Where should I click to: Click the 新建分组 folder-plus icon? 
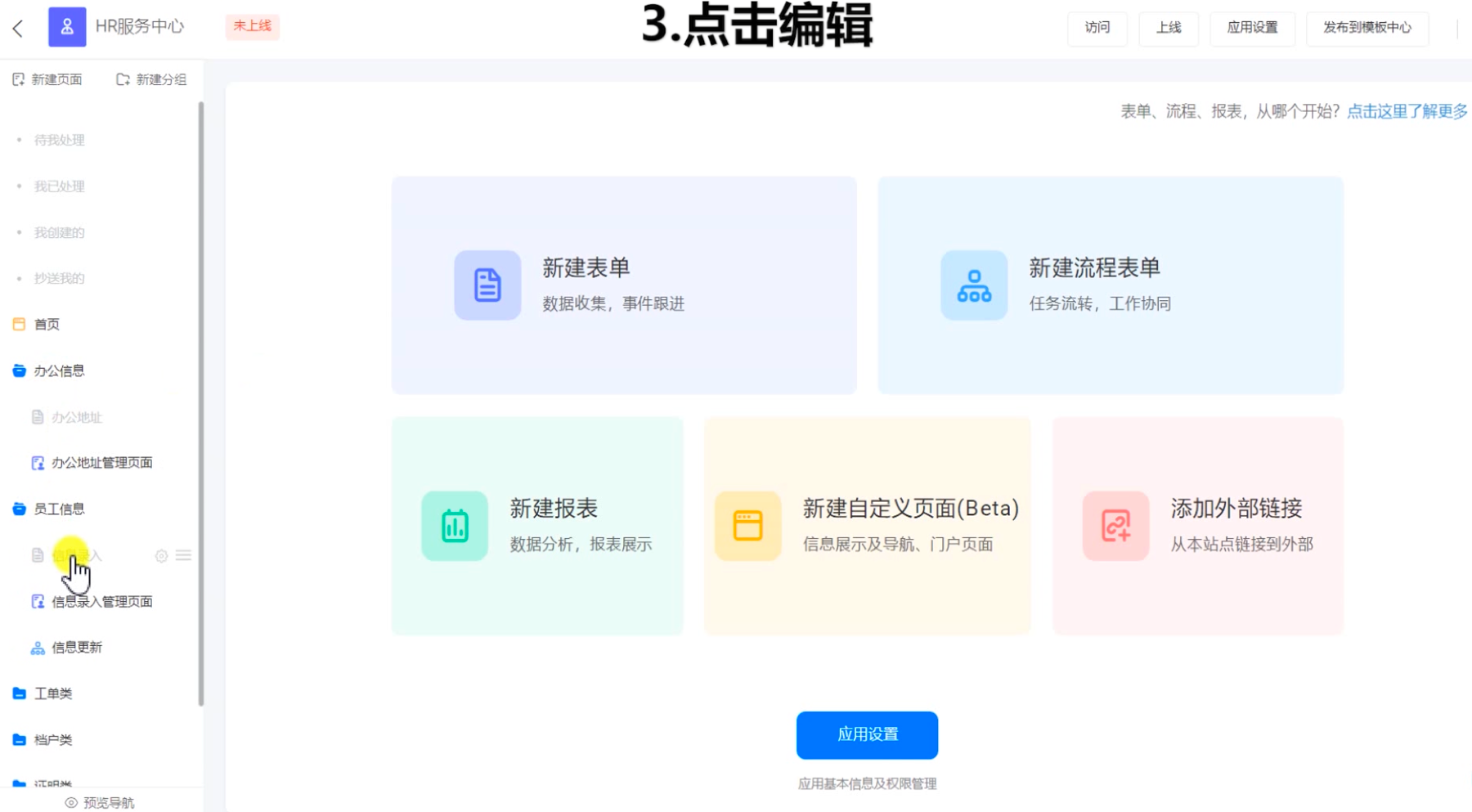pos(123,79)
